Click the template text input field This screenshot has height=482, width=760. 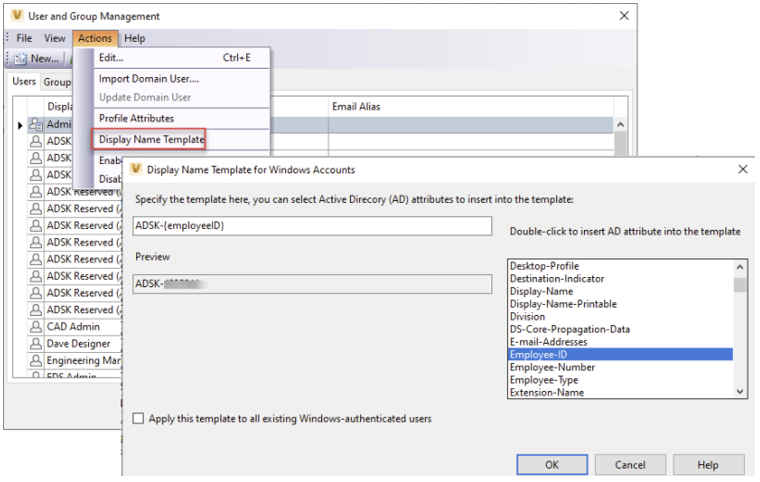pyautogui.click(x=312, y=226)
